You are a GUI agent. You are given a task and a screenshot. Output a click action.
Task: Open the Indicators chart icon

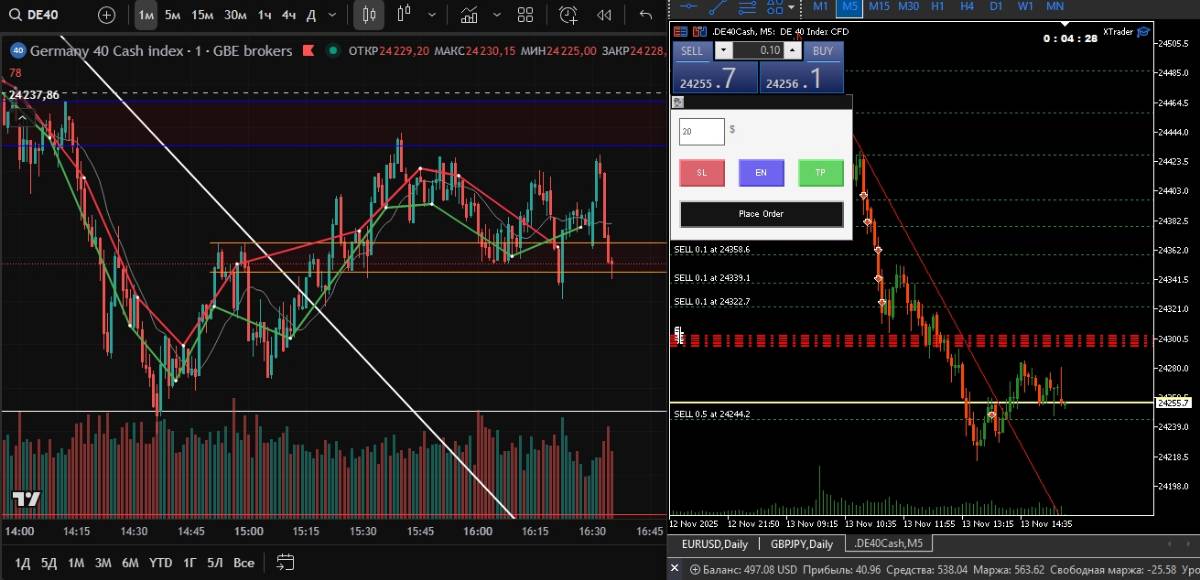point(468,15)
